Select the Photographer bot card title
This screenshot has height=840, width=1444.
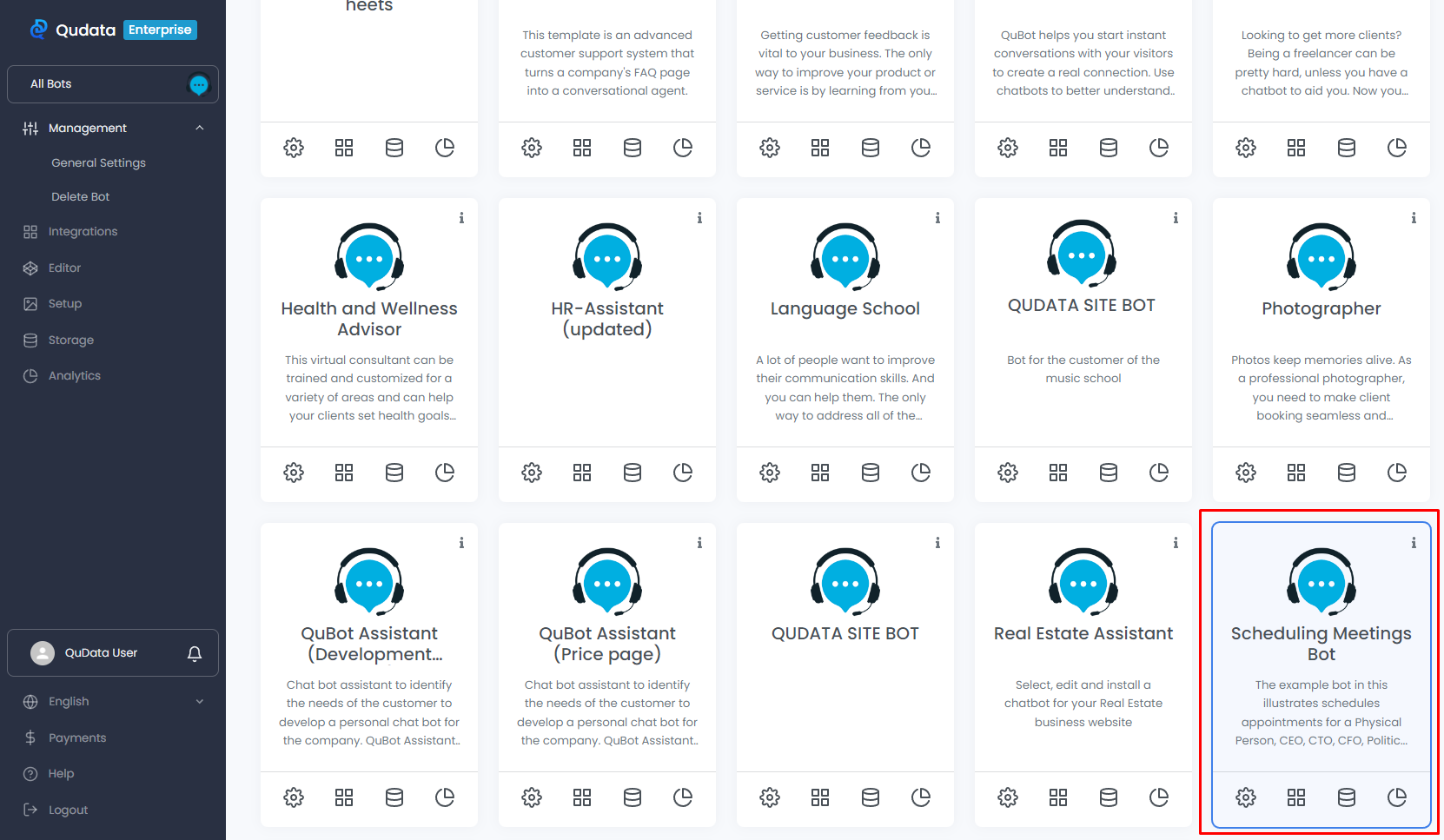coord(1321,308)
